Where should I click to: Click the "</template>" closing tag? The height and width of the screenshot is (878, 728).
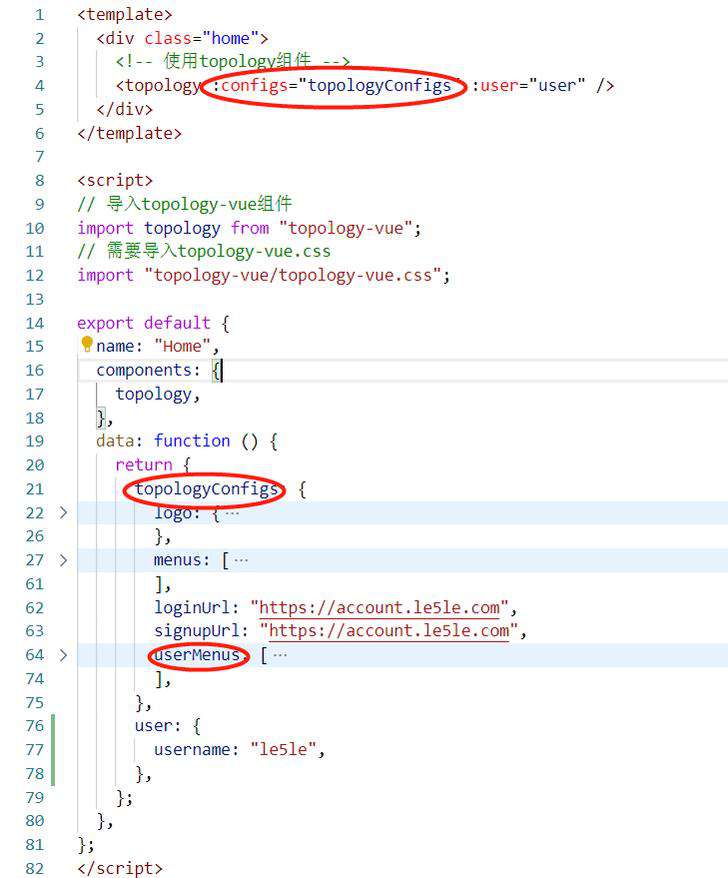(x=129, y=133)
